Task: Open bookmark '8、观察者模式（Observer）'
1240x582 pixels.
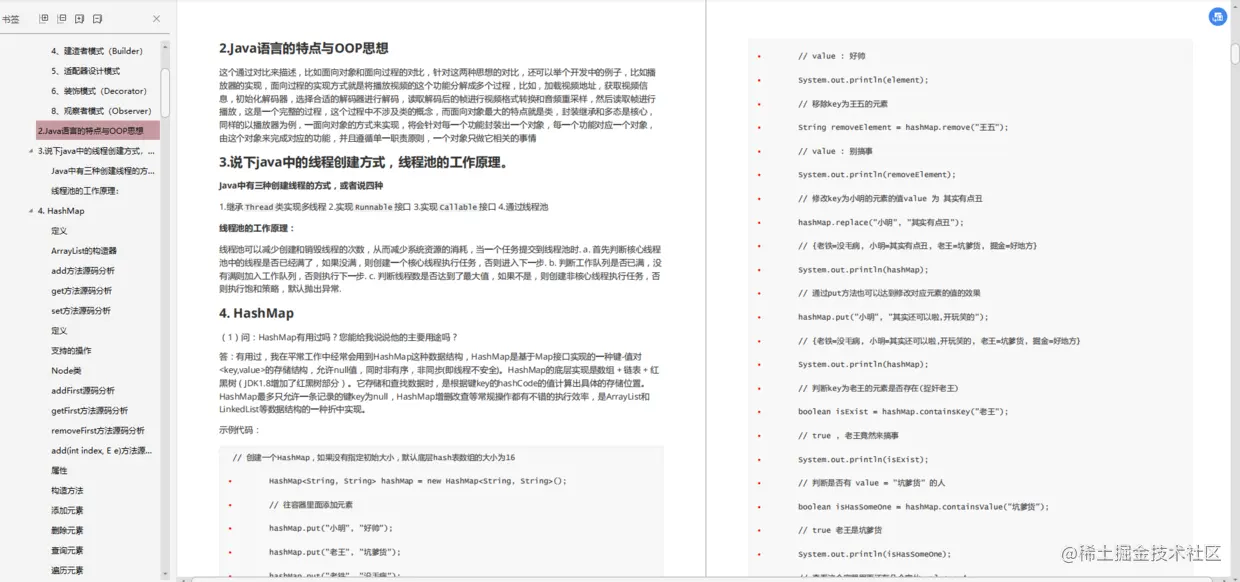Action: (102, 111)
